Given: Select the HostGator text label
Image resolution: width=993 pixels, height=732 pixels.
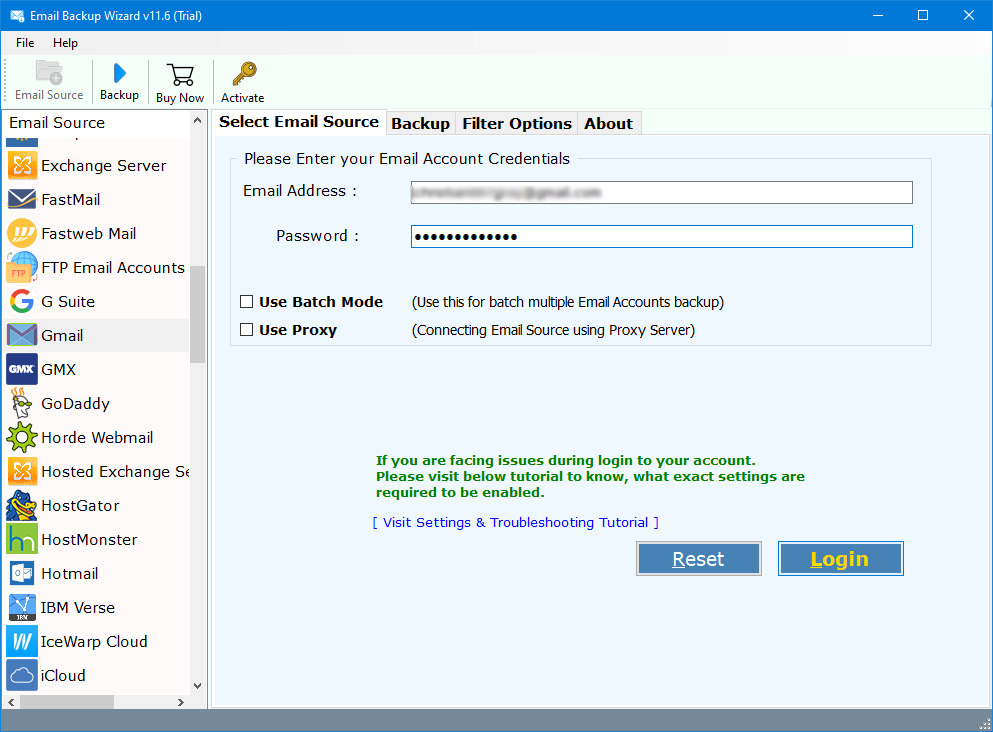Looking at the screenshot, I should tap(80, 505).
